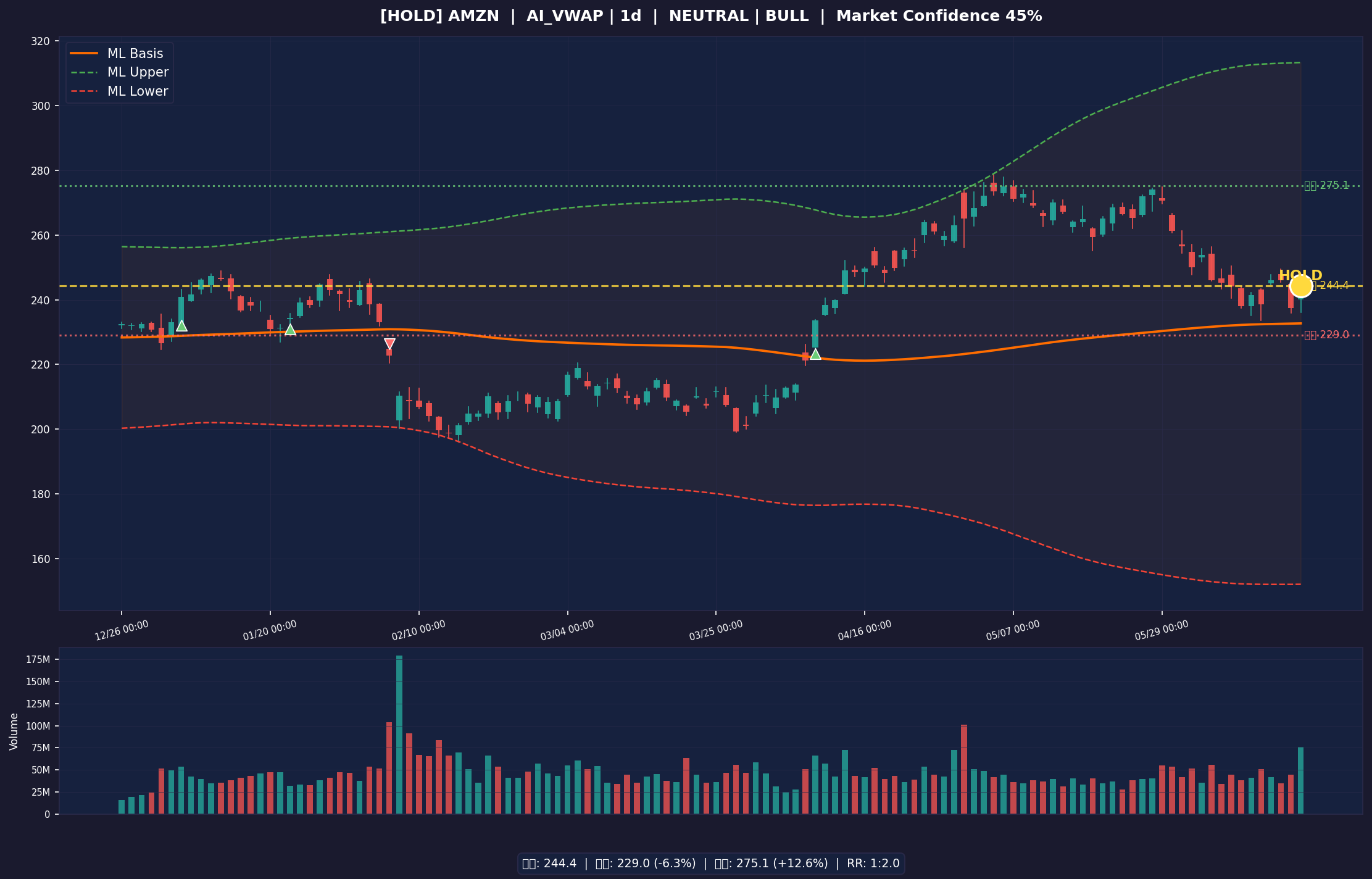Click the 220 price axis label
This screenshot has height=879, width=1372.
pos(40,365)
